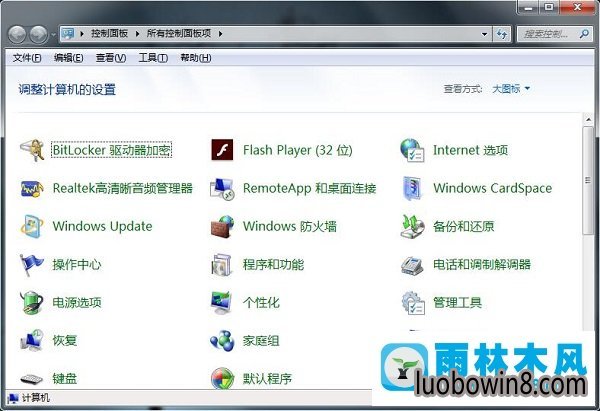Open the Flash Player (32 位) icon
The image size is (600, 411).
[222, 150]
